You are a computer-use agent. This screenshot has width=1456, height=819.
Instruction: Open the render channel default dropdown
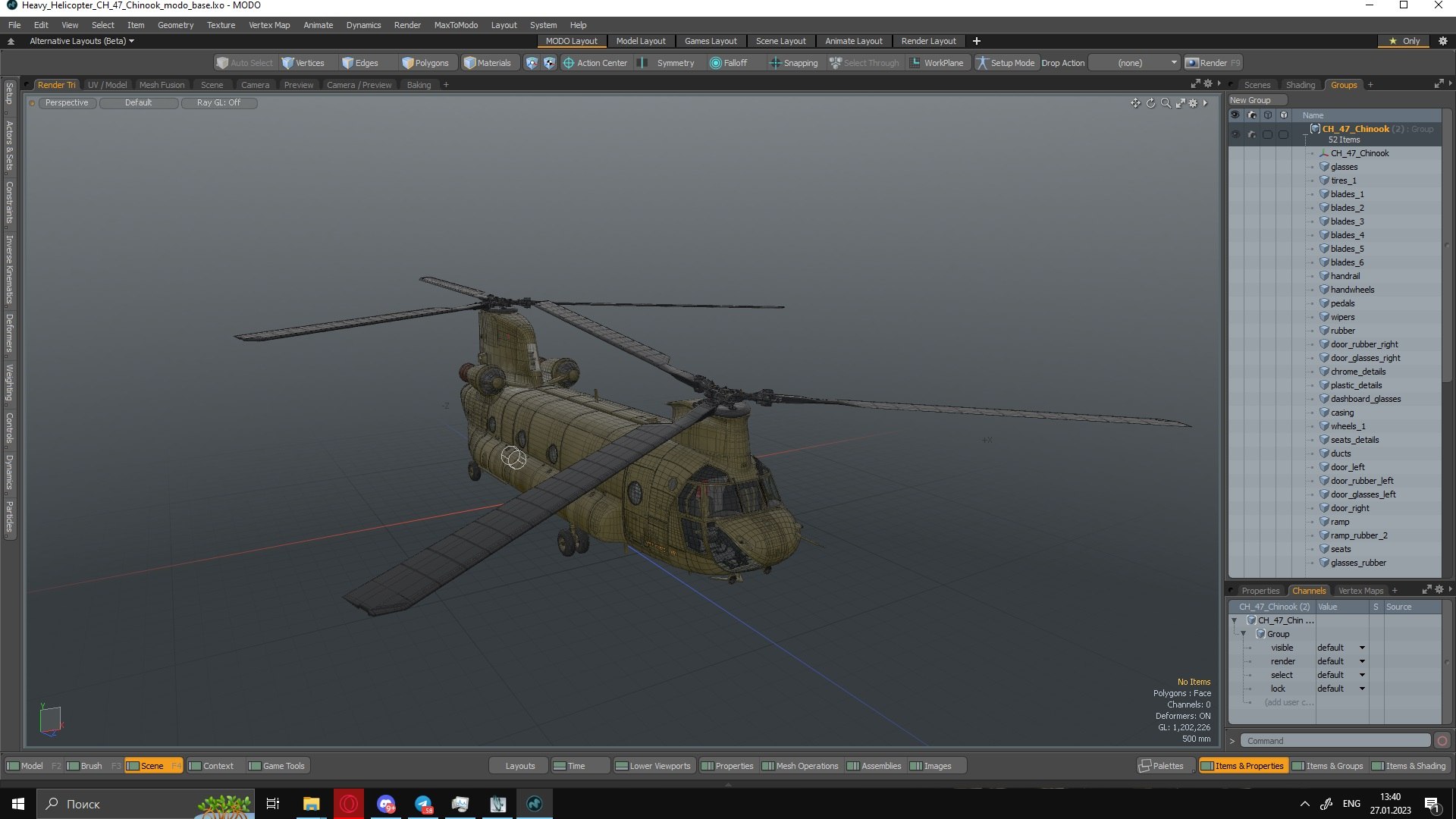click(x=1341, y=661)
